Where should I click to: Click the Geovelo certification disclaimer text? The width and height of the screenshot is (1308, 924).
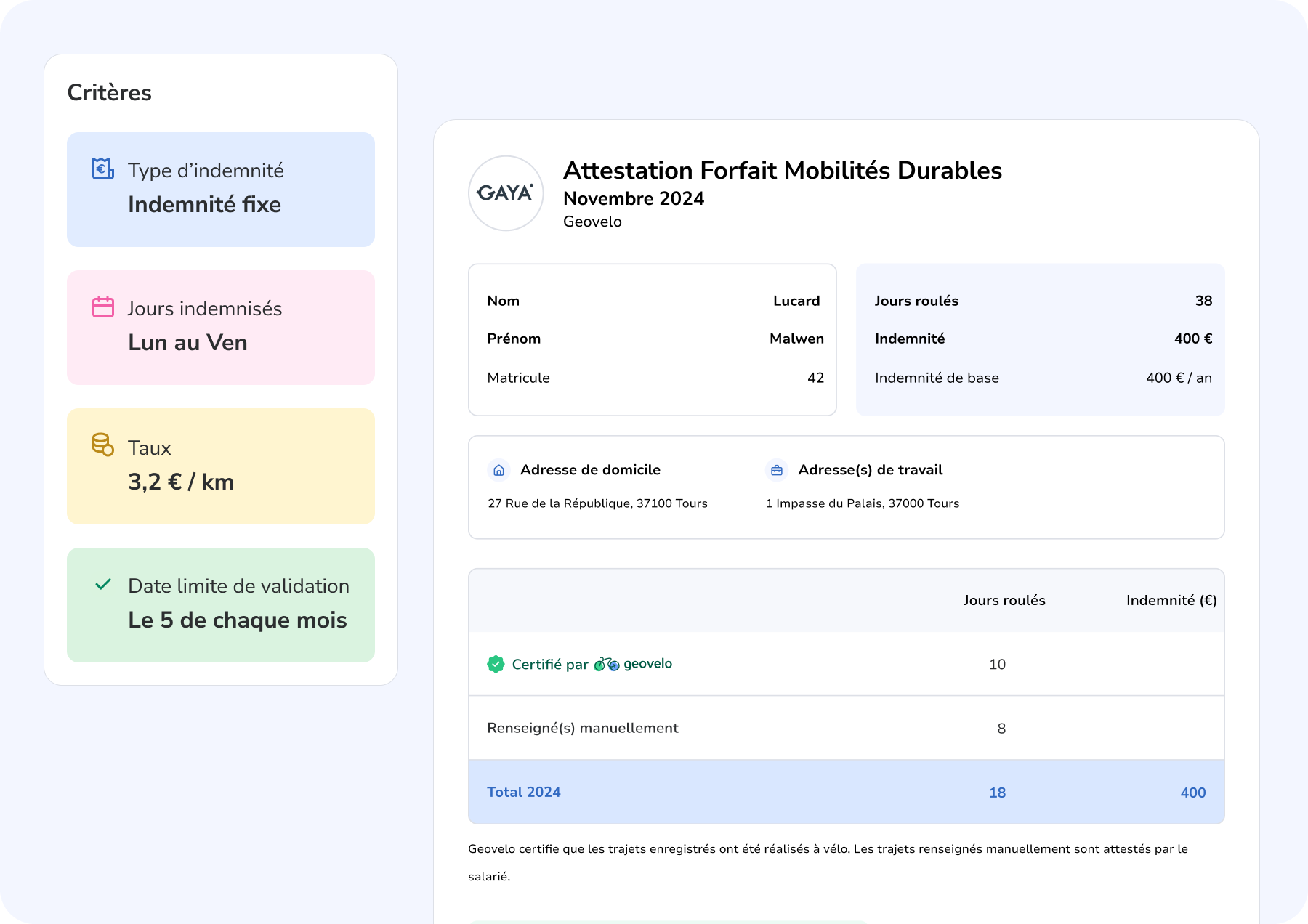[x=828, y=862]
